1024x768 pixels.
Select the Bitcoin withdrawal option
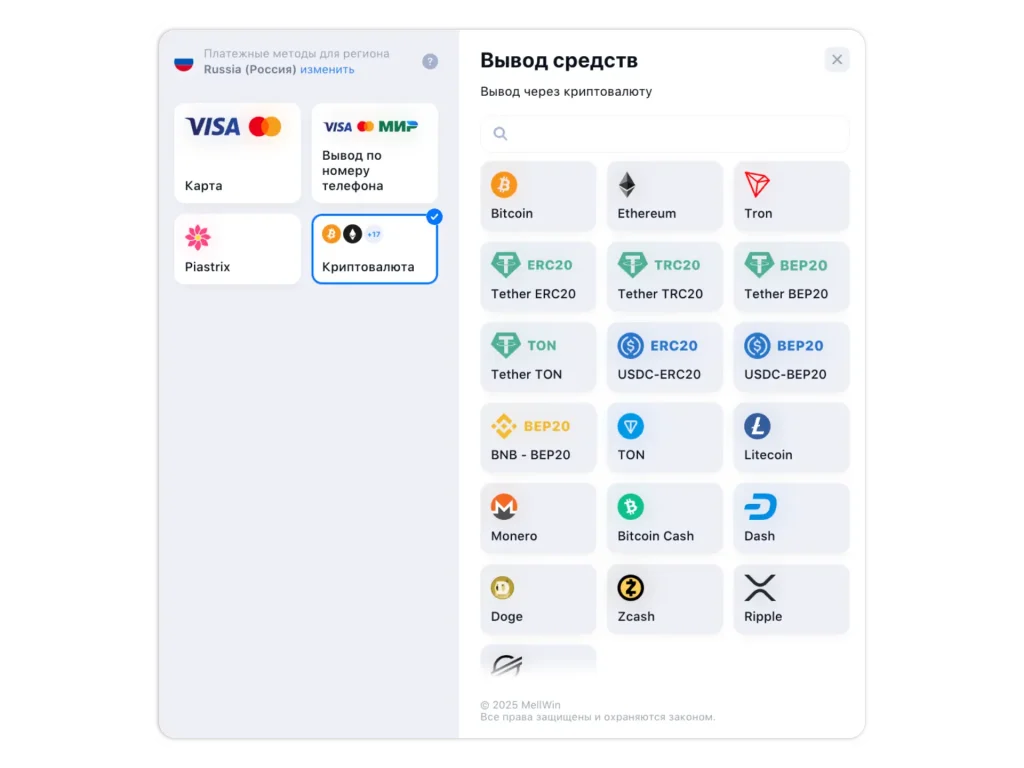(x=538, y=197)
